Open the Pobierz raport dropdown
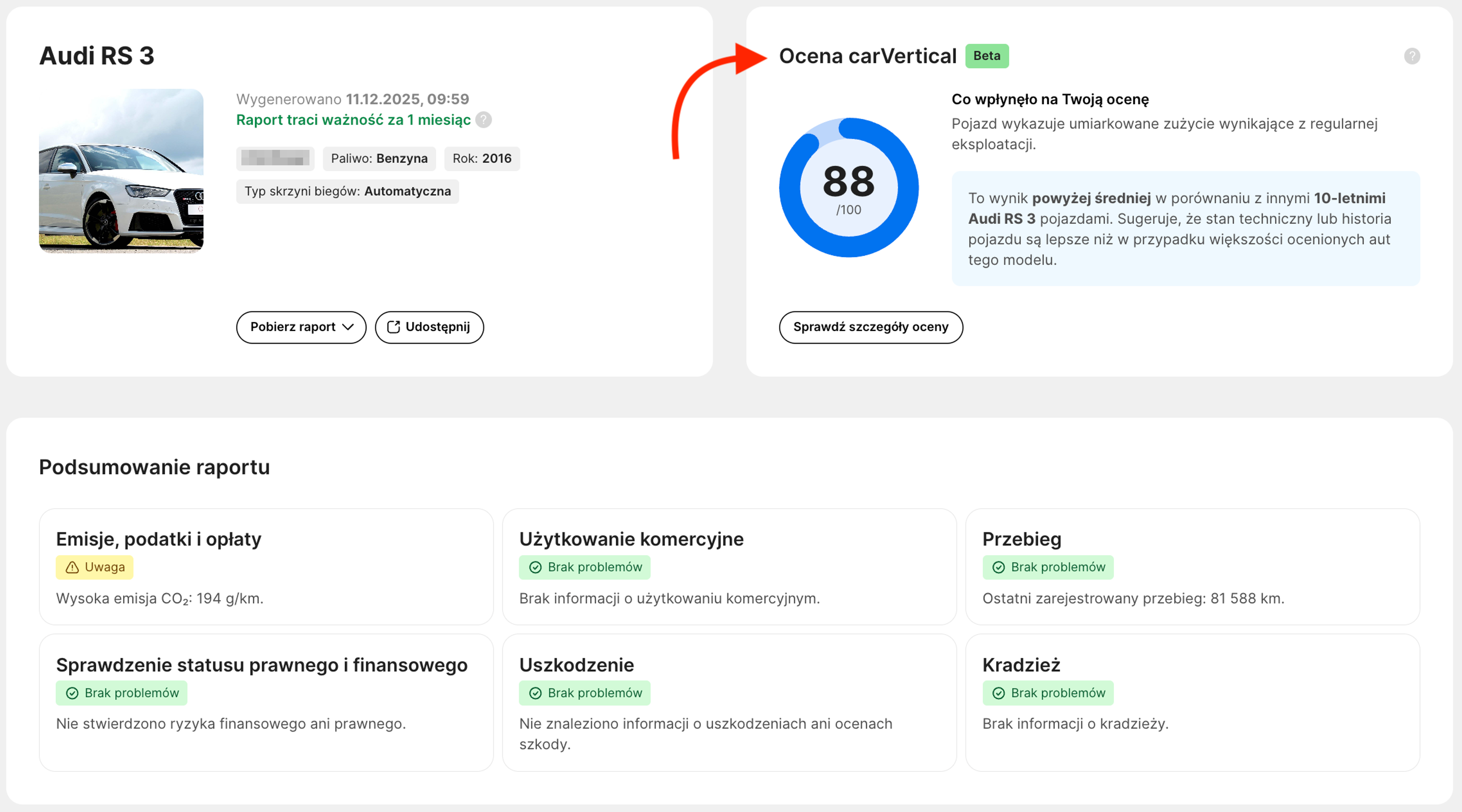 click(x=301, y=327)
